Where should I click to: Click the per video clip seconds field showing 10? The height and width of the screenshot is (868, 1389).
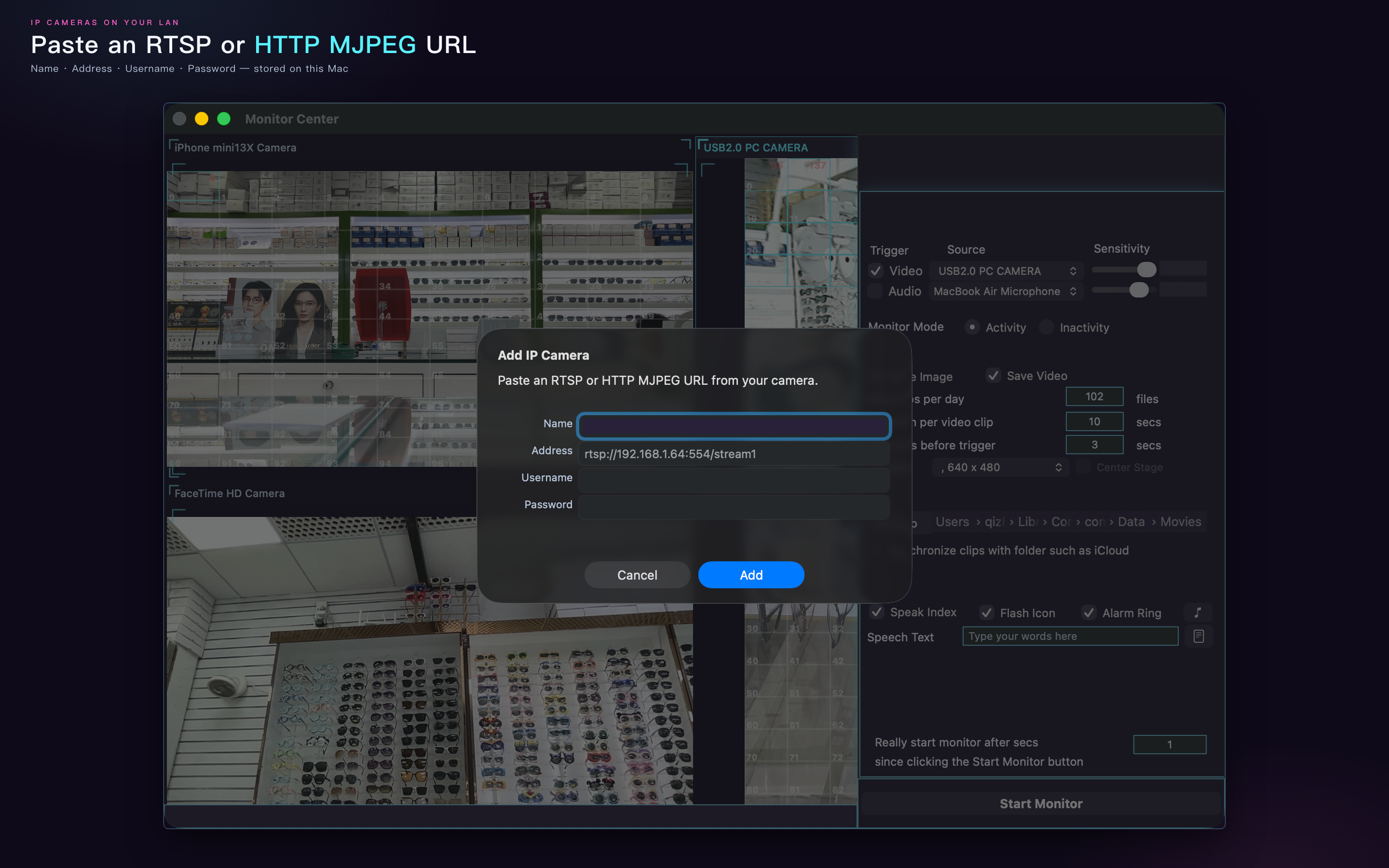click(1094, 421)
